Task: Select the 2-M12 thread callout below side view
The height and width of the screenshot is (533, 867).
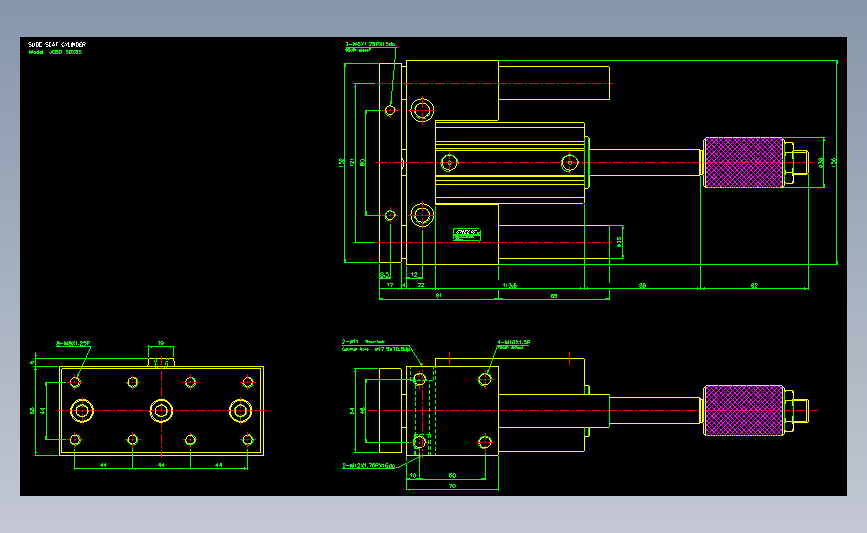Action: coord(369,466)
